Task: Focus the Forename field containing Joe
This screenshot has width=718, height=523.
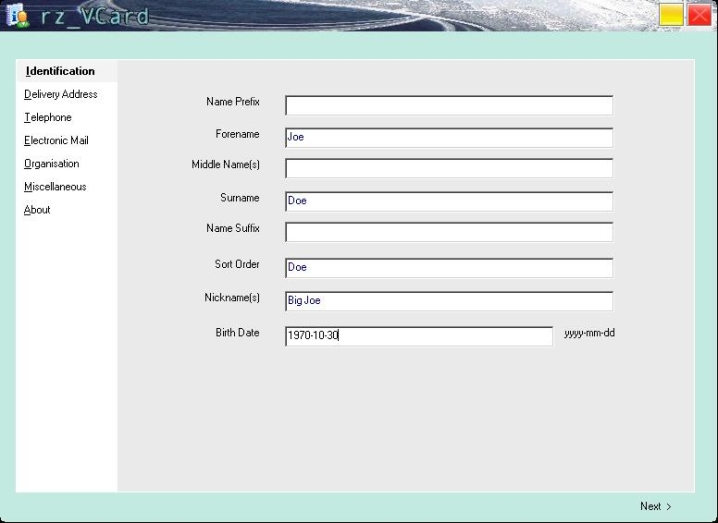Action: [x=448, y=138]
